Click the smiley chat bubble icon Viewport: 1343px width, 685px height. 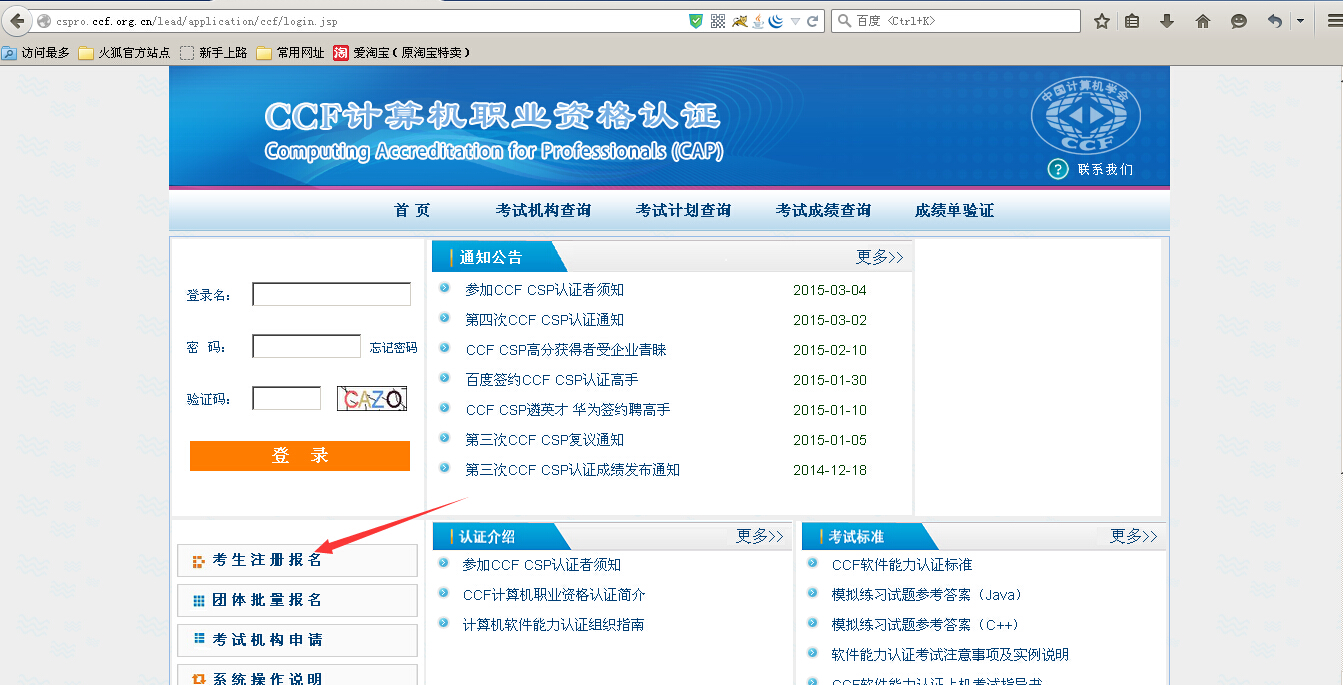click(1239, 21)
